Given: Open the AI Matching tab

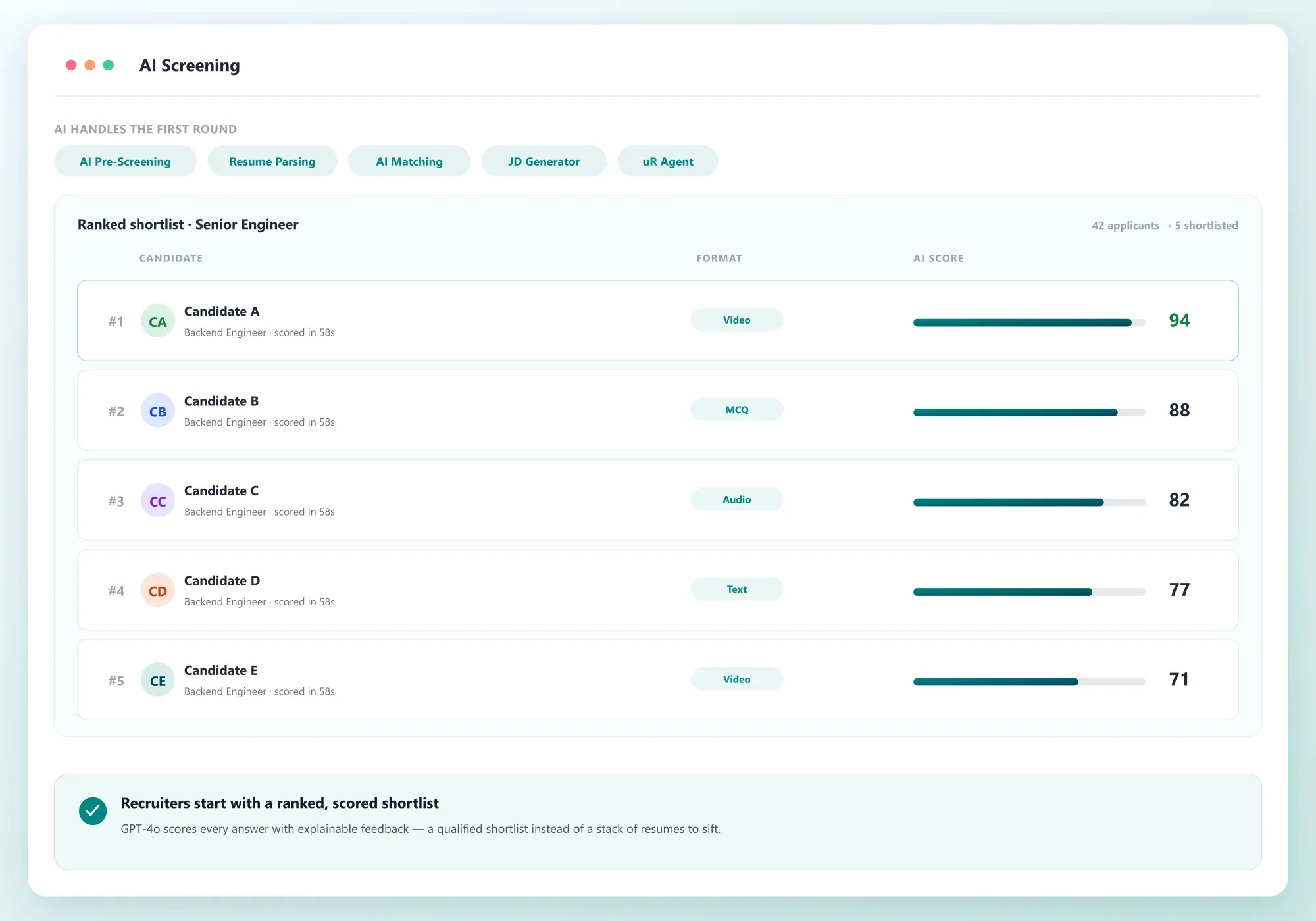Looking at the screenshot, I should (409, 161).
